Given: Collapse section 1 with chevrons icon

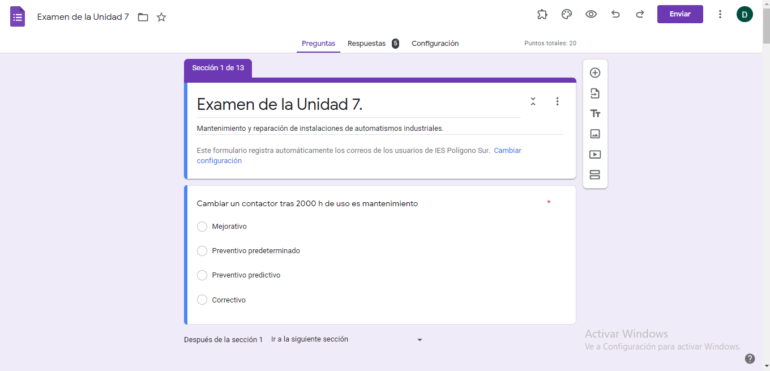Looking at the screenshot, I should click(x=533, y=101).
